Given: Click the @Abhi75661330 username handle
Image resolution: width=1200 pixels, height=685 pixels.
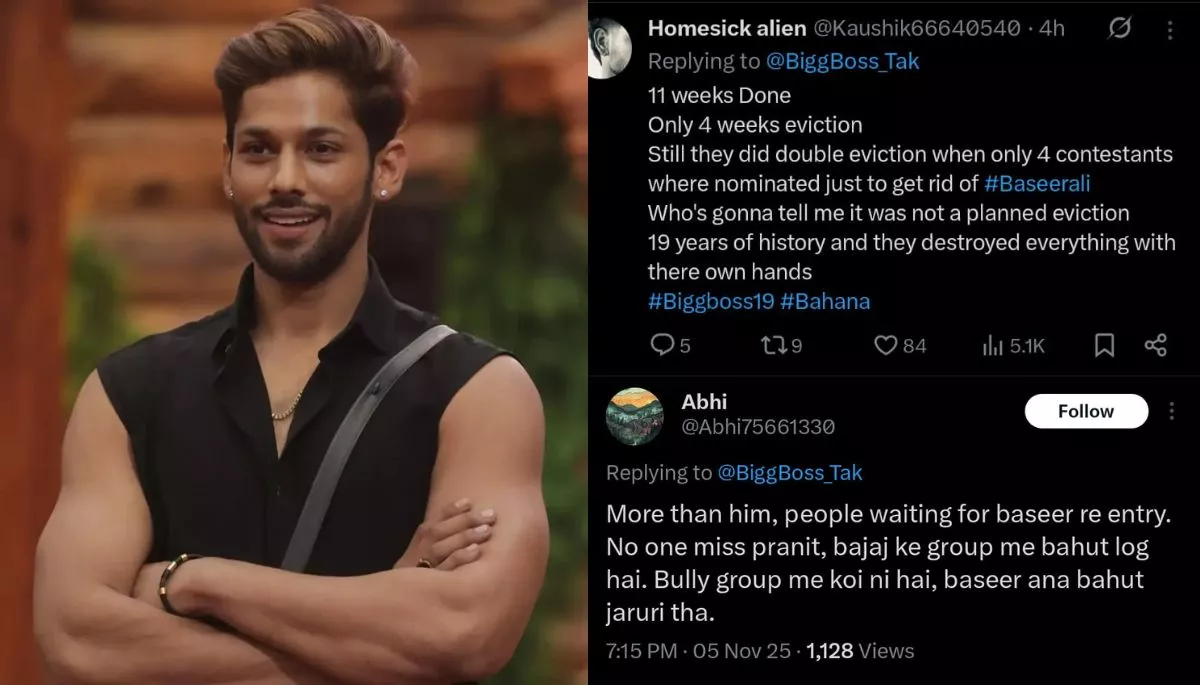Looking at the screenshot, I should (x=758, y=428).
